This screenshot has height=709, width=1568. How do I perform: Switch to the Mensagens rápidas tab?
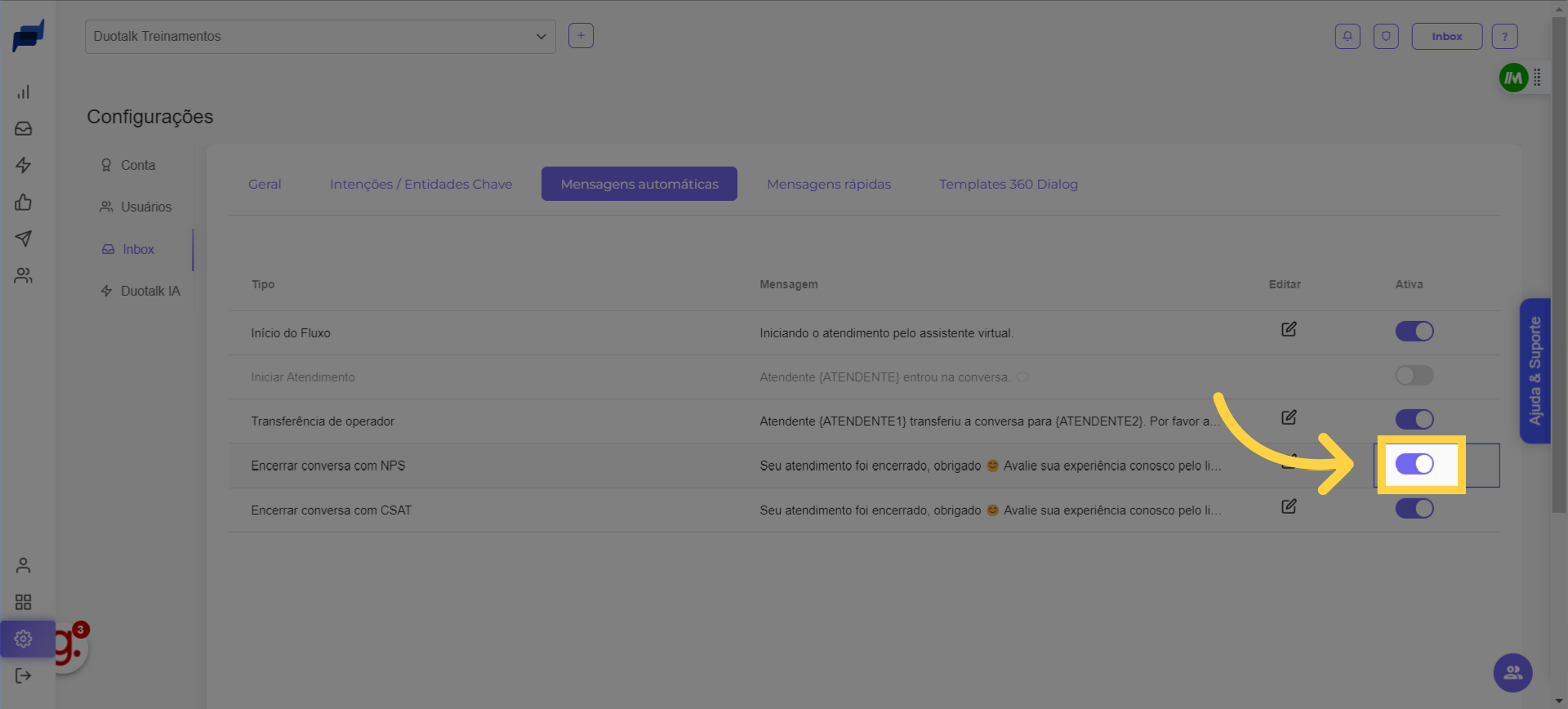pos(828,184)
